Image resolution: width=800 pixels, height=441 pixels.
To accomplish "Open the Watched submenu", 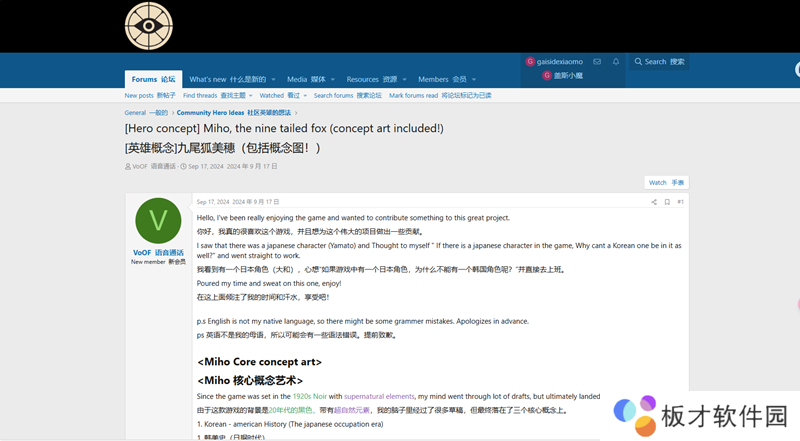I will coord(281,96).
